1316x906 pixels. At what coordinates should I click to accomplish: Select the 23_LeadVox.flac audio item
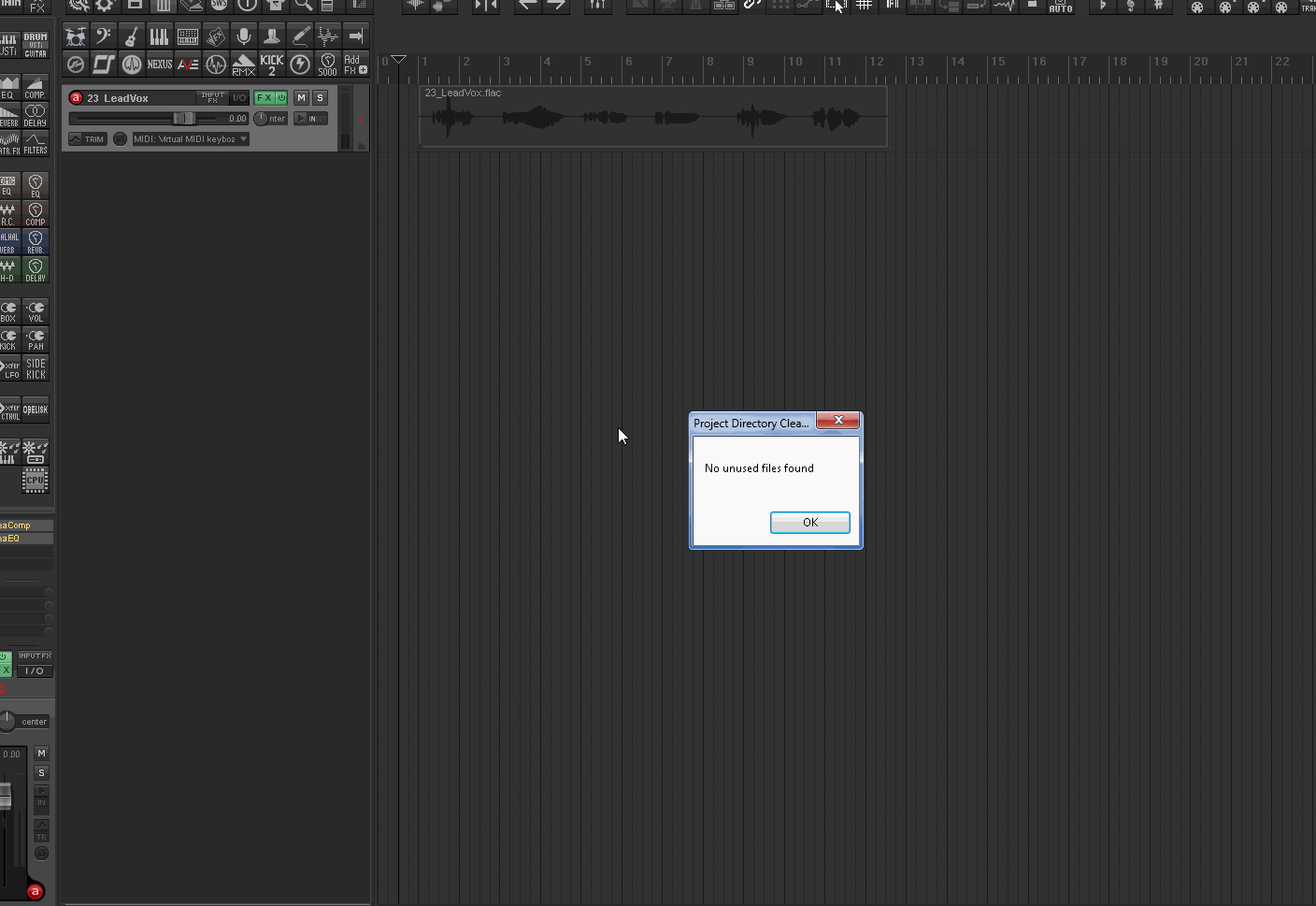653,116
